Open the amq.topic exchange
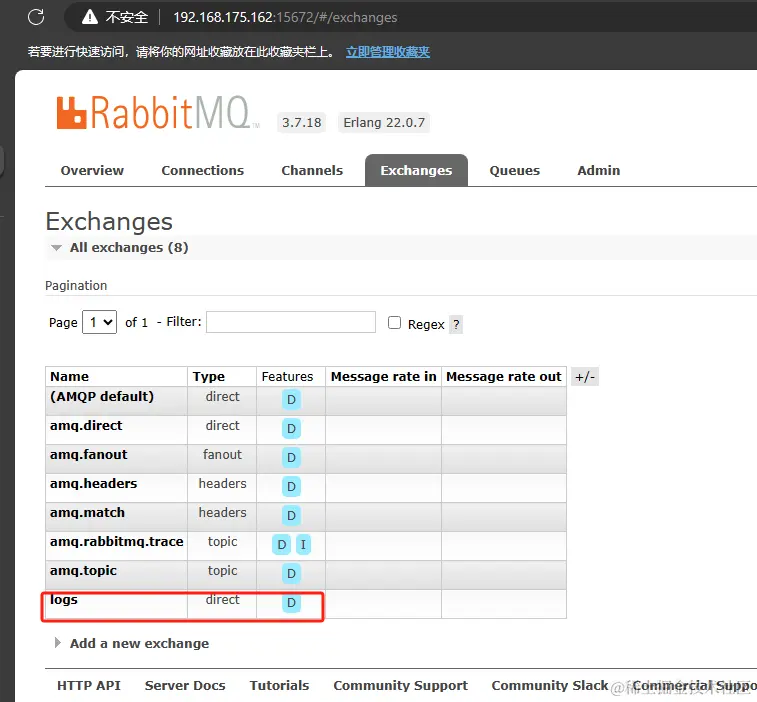 (84, 571)
